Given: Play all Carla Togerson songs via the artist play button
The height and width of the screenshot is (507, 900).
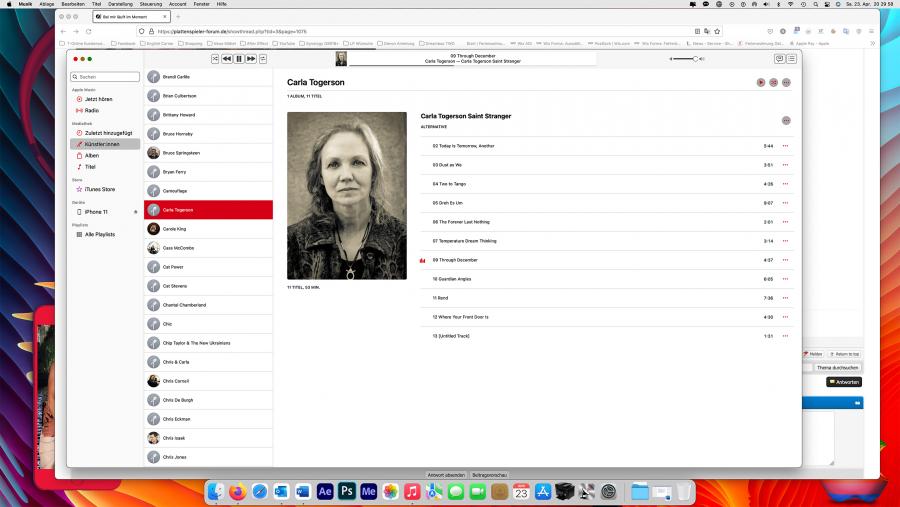Looking at the screenshot, I should 761,82.
